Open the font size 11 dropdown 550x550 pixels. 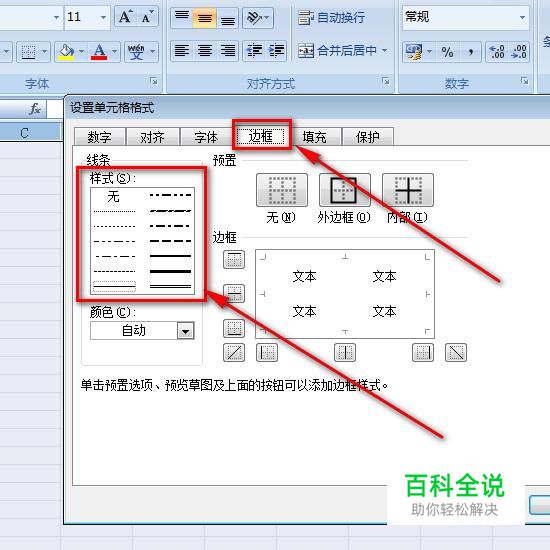(103, 17)
